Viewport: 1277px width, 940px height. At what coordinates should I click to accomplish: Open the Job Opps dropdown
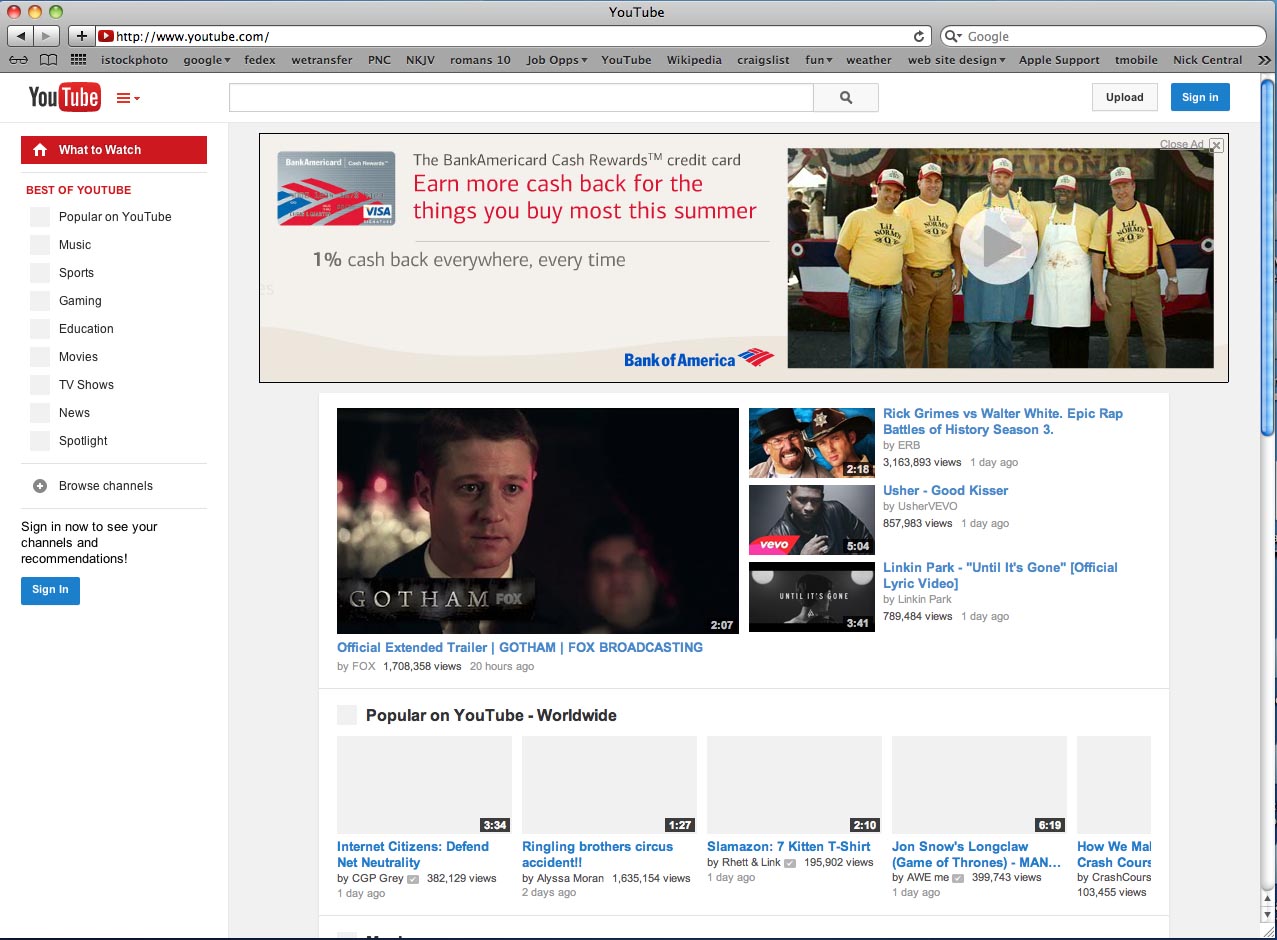(x=556, y=59)
